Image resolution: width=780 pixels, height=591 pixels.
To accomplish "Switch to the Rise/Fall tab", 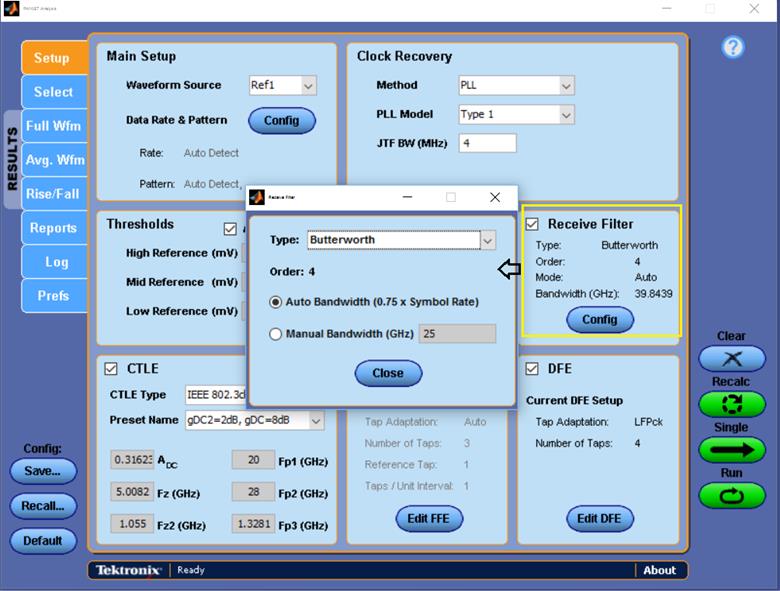I will point(52,194).
